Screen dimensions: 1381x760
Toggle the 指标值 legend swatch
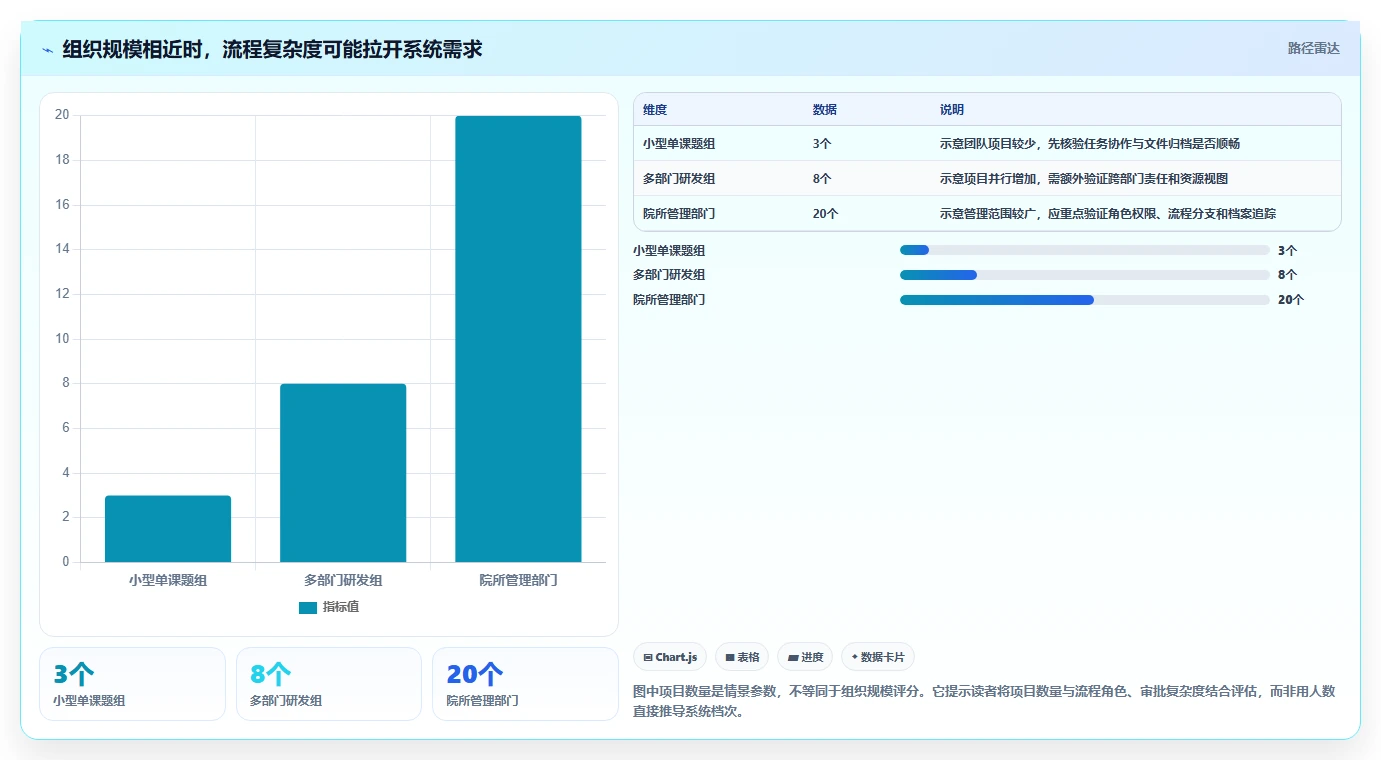pos(308,607)
